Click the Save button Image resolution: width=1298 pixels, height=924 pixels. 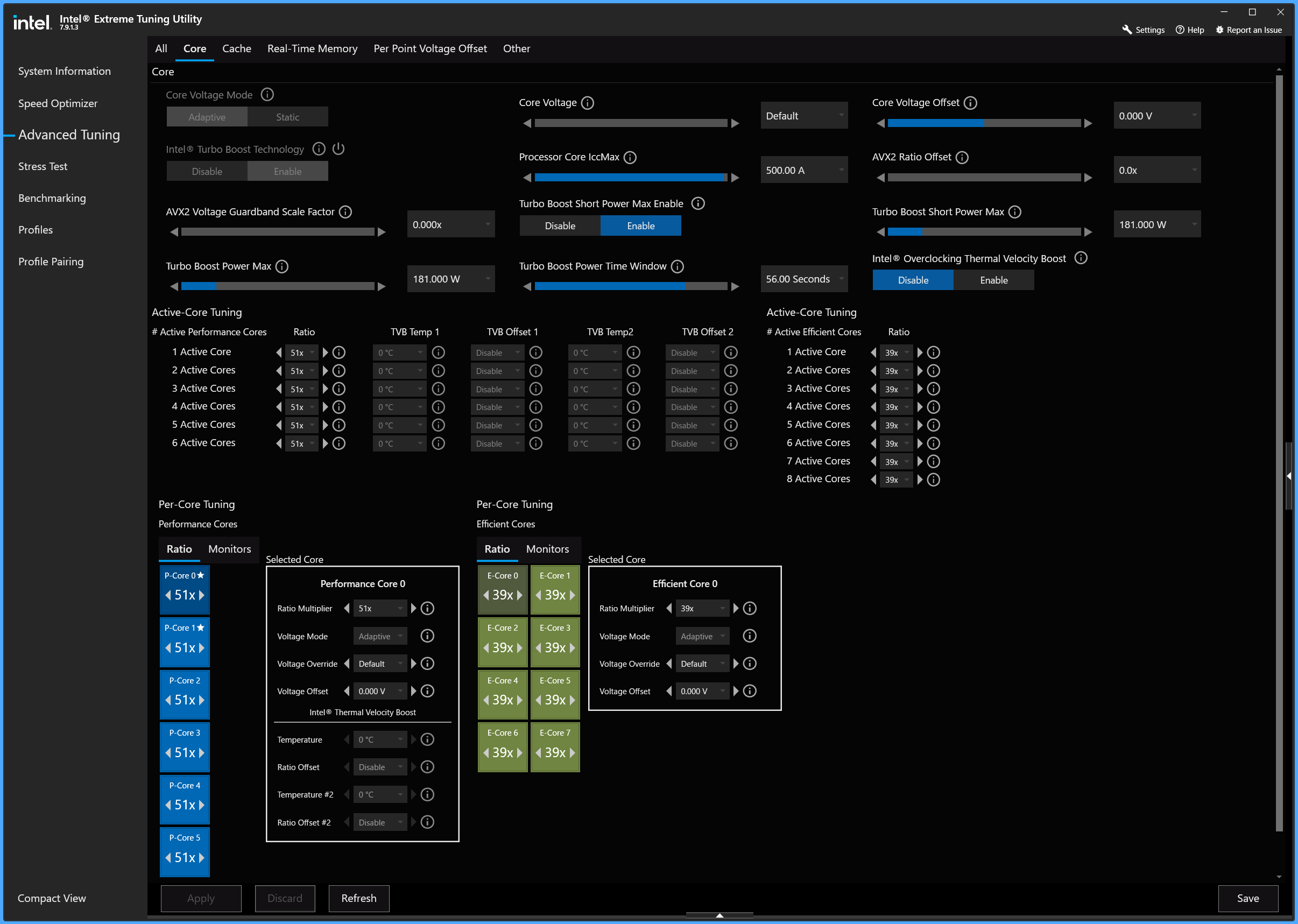pos(1248,898)
